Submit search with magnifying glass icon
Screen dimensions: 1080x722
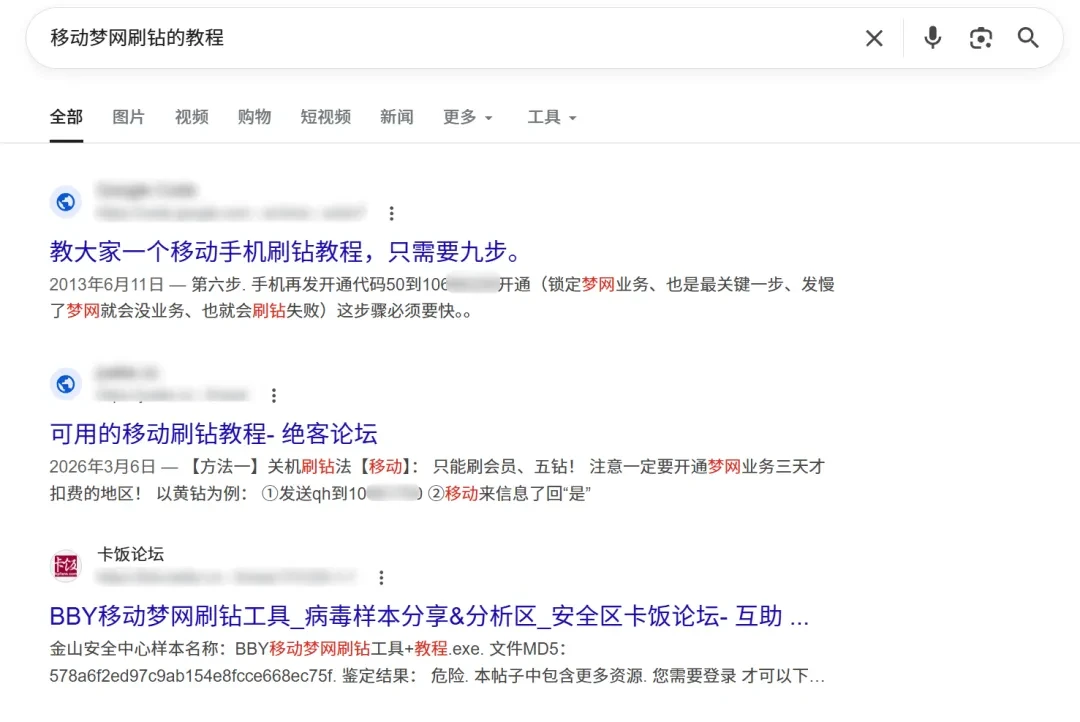tap(1028, 38)
